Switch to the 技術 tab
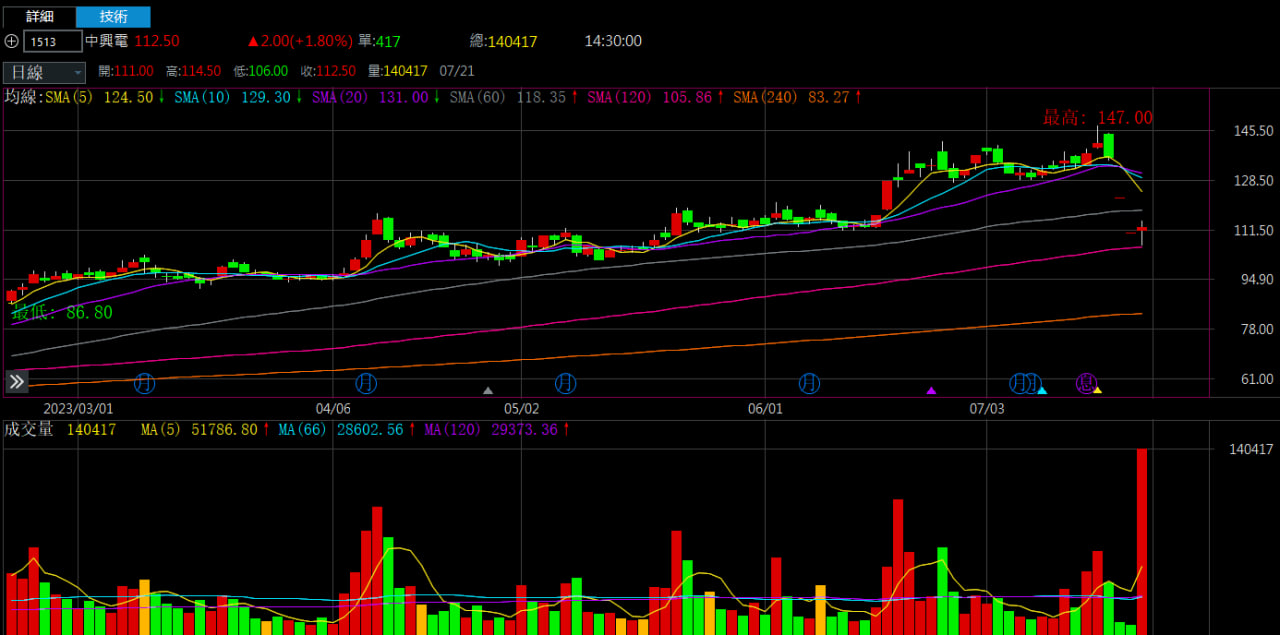 [x=113, y=16]
